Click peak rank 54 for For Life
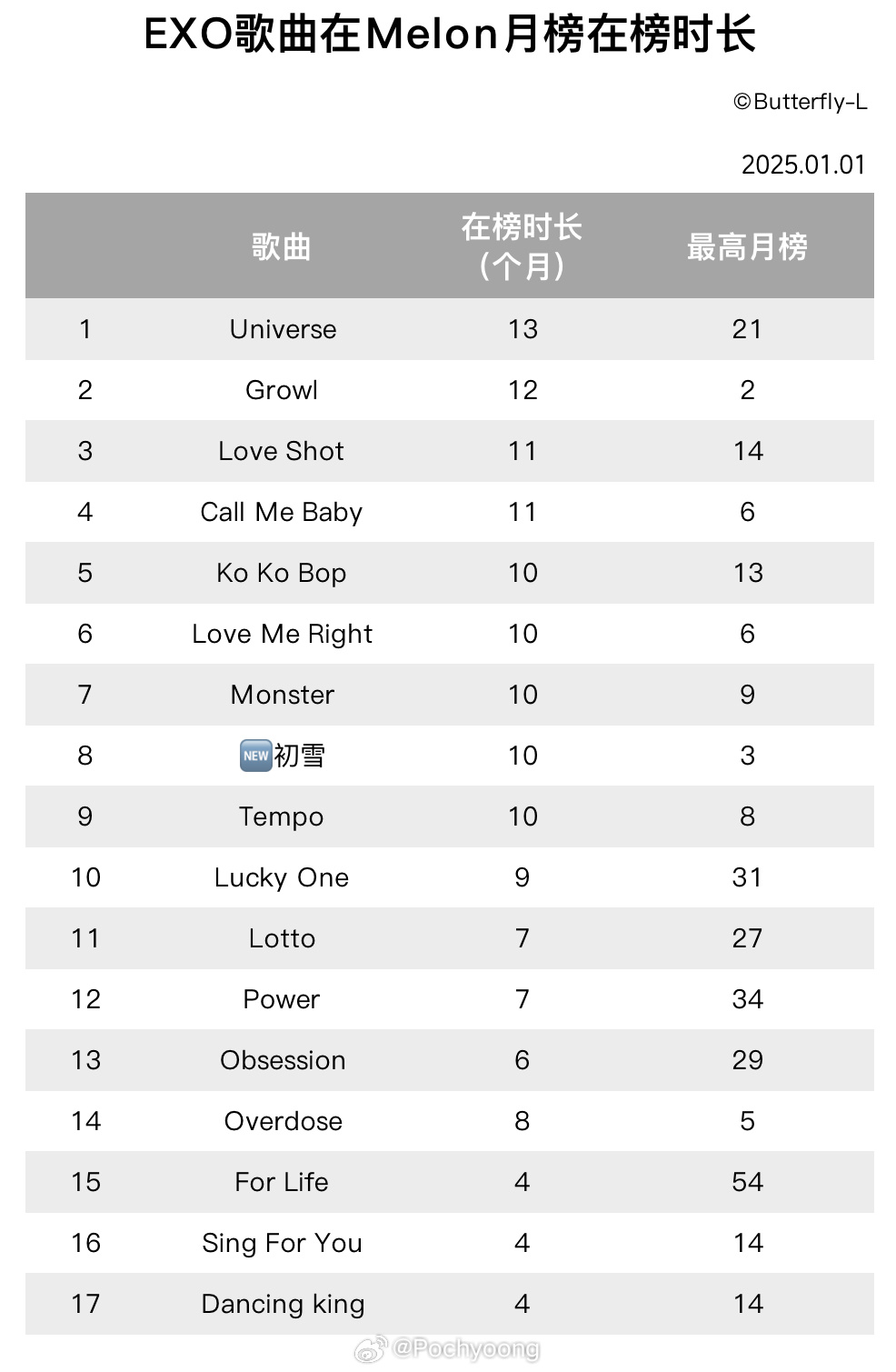Viewport: 896px width, 1372px height. 747,1182
